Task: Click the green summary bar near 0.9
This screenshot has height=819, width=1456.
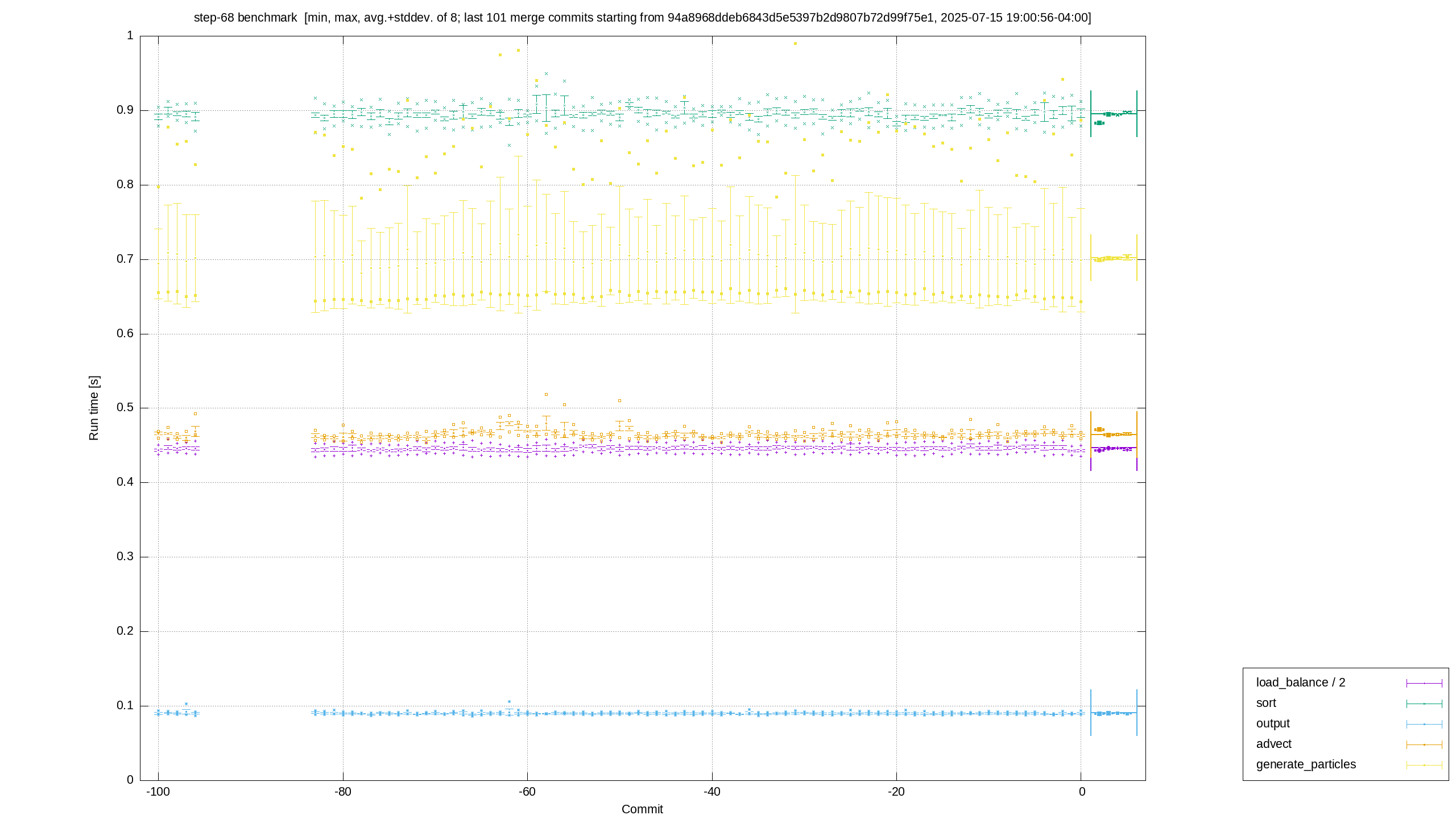Action: click(1114, 114)
